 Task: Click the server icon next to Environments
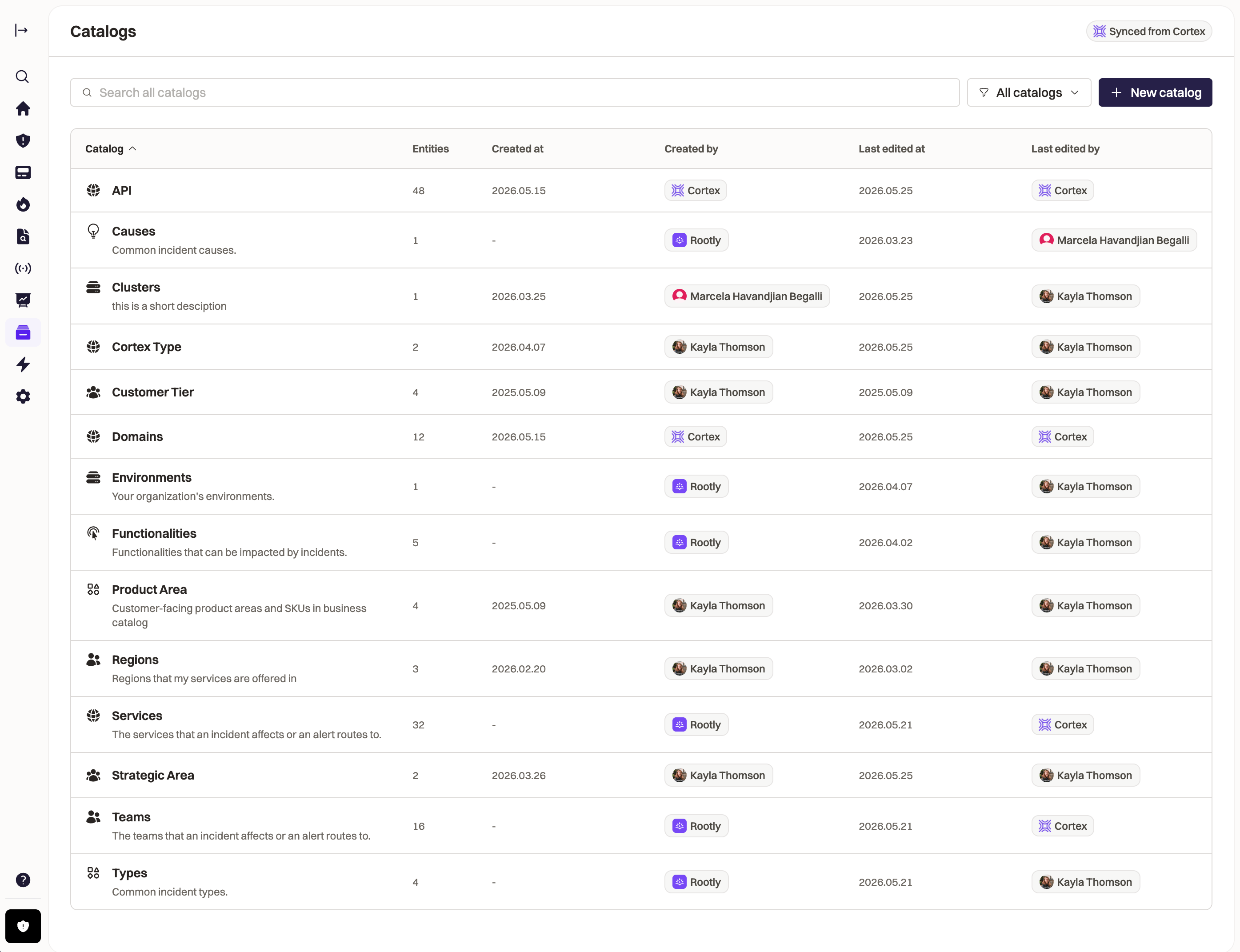93,478
